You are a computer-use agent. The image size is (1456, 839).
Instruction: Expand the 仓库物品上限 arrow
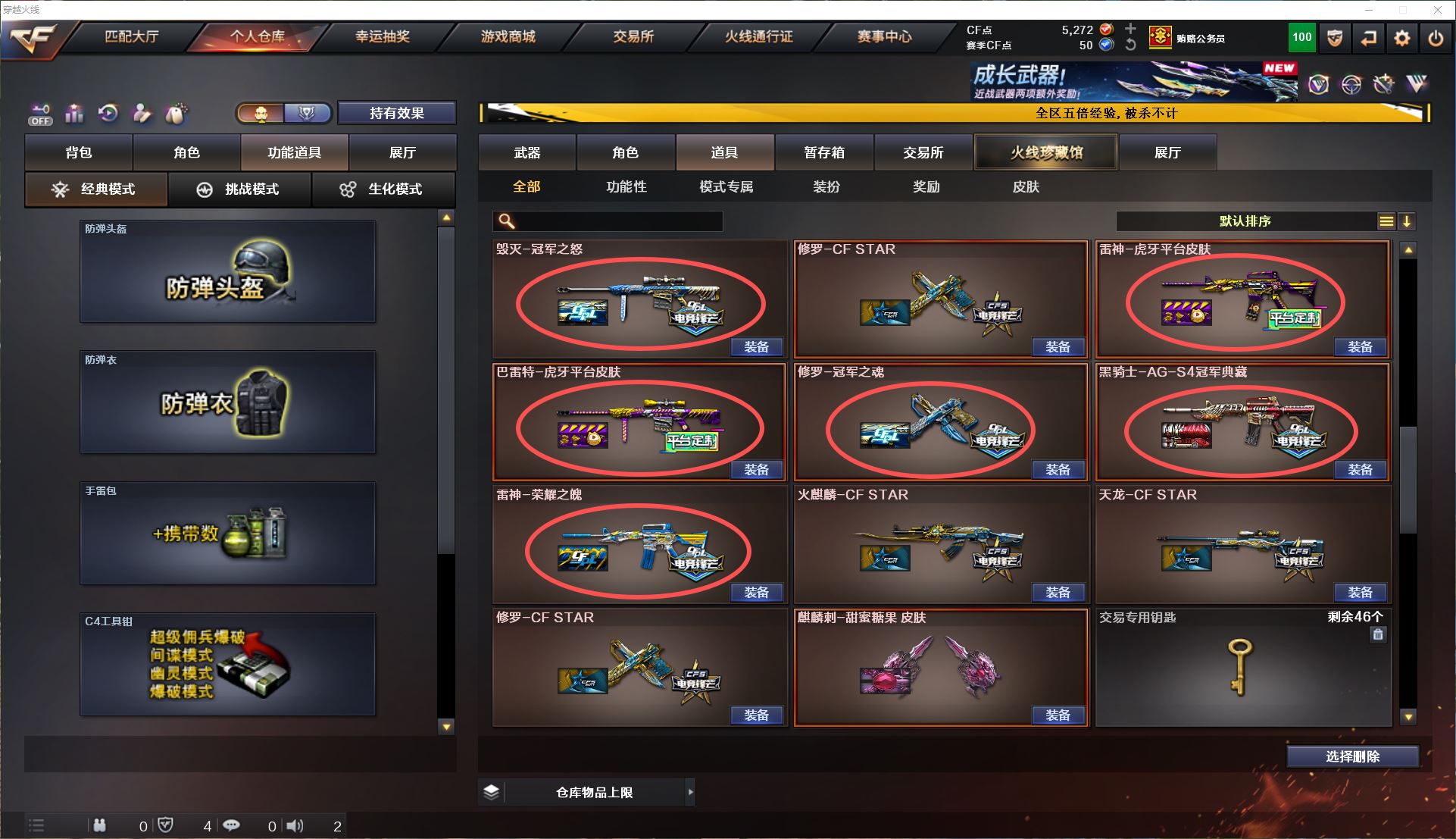(690, 792)
